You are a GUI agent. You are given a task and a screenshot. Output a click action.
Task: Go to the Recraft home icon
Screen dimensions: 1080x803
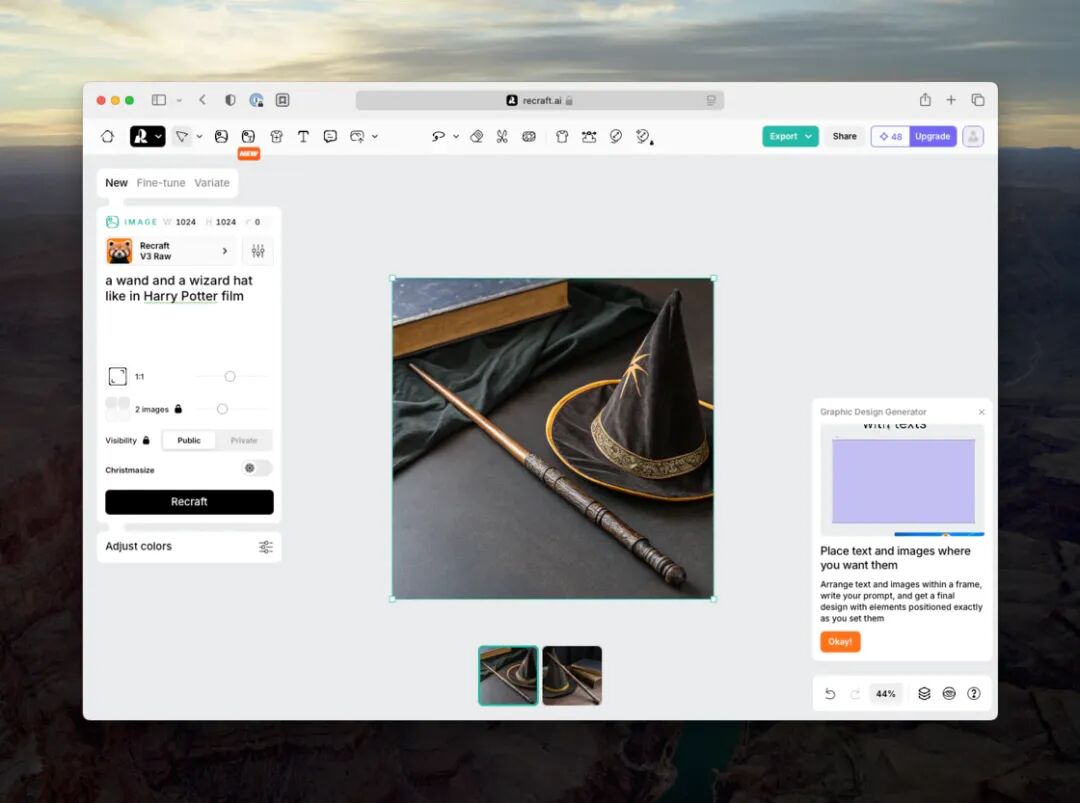pos(107,136)
